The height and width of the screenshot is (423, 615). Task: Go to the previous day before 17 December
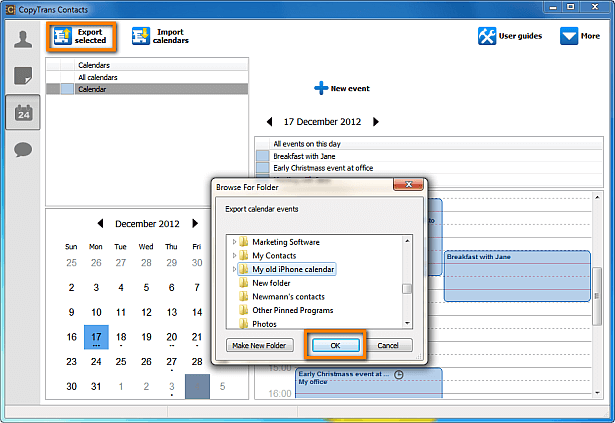click(x=269, y=122)
